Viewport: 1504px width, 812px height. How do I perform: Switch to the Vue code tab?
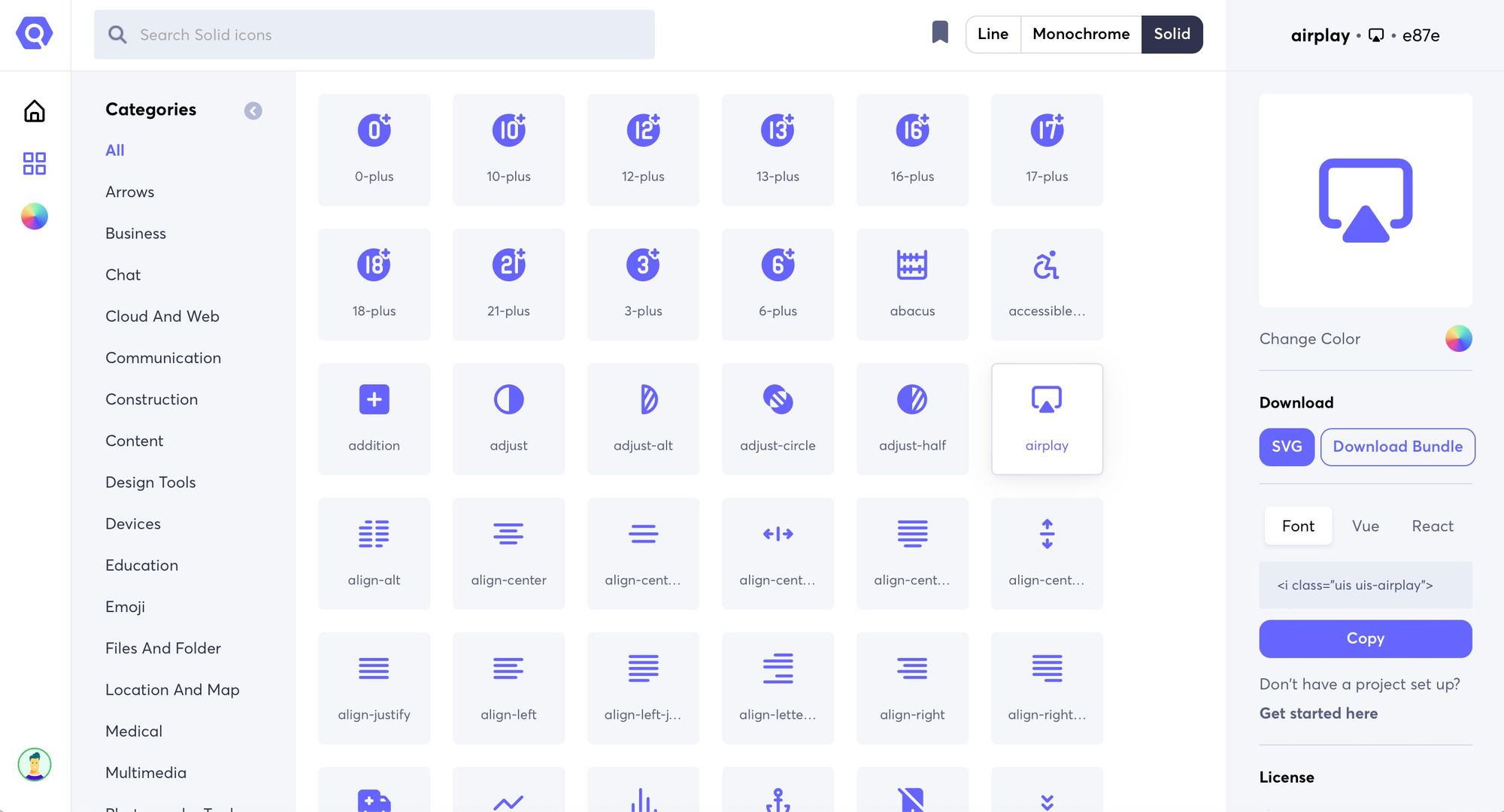(1366, 526)
